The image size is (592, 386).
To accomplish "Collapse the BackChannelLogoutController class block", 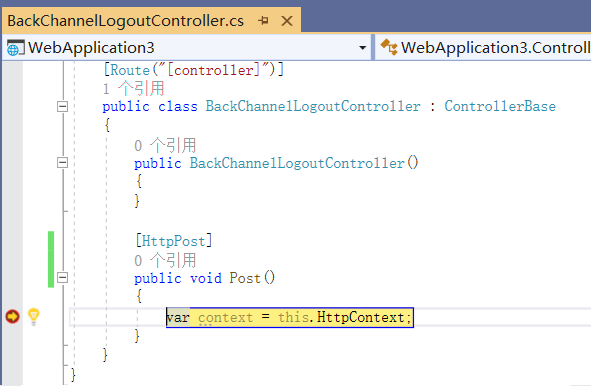I will (x=62, y=107).
